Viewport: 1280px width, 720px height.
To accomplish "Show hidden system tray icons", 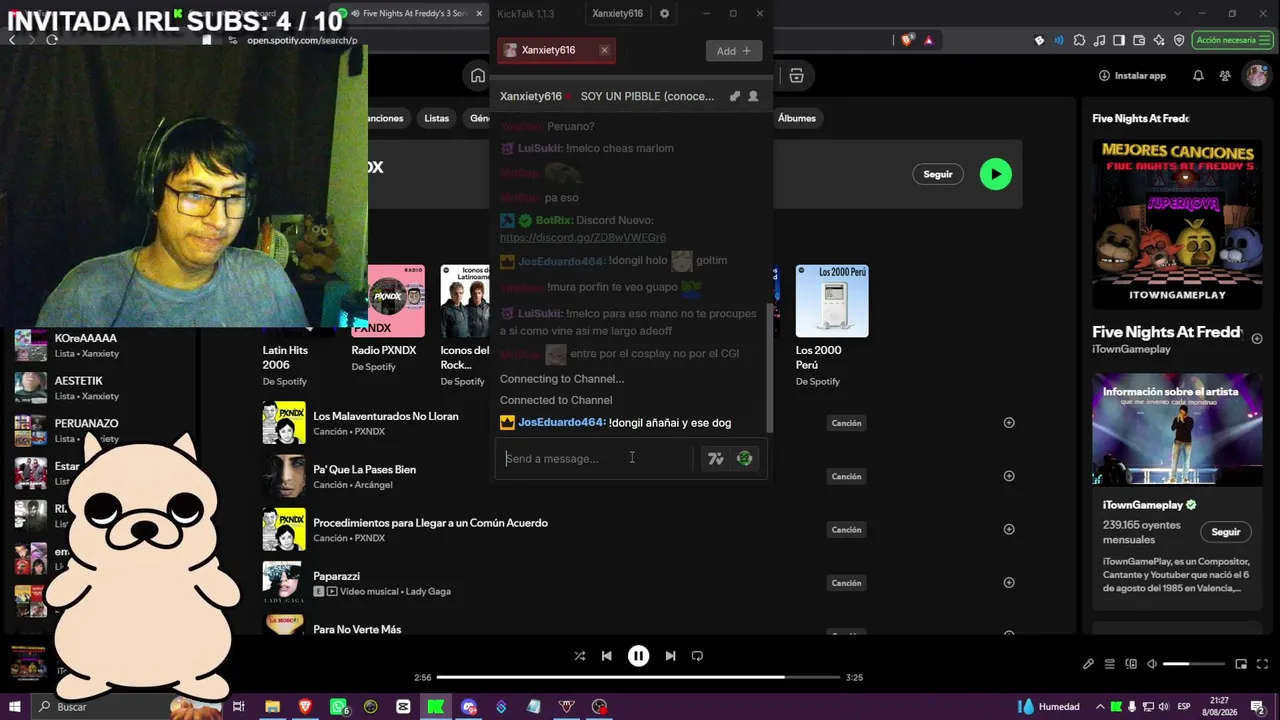I will tap(1100, 707).
